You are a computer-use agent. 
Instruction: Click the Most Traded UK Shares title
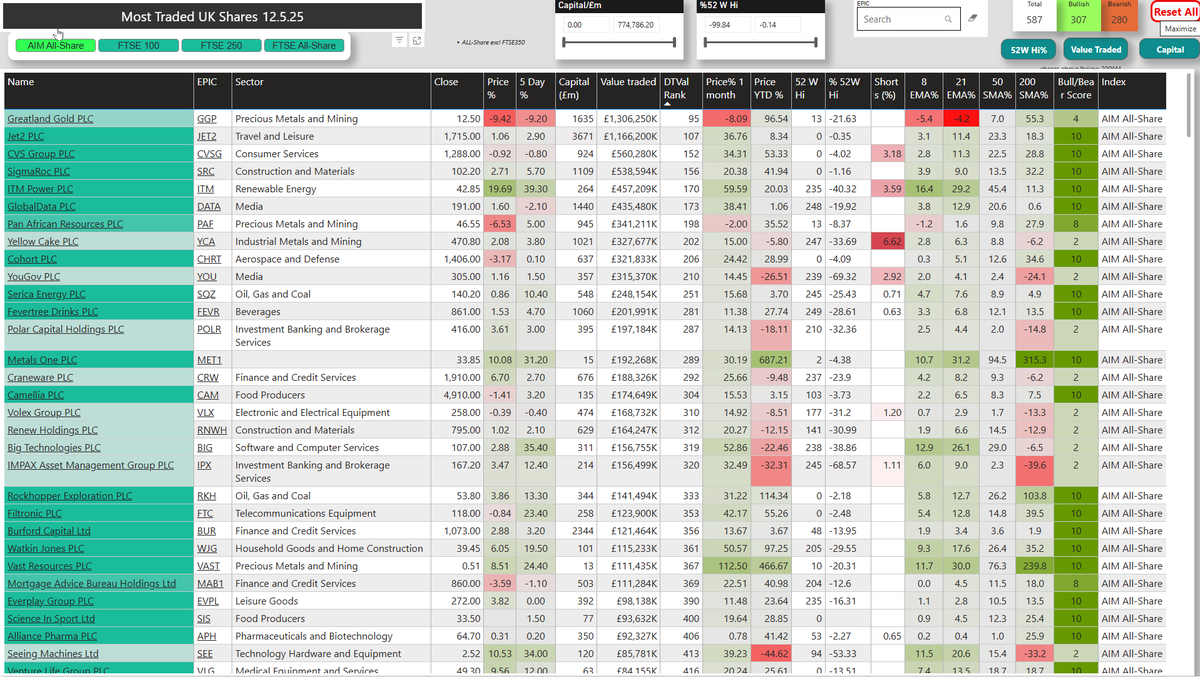212,17
